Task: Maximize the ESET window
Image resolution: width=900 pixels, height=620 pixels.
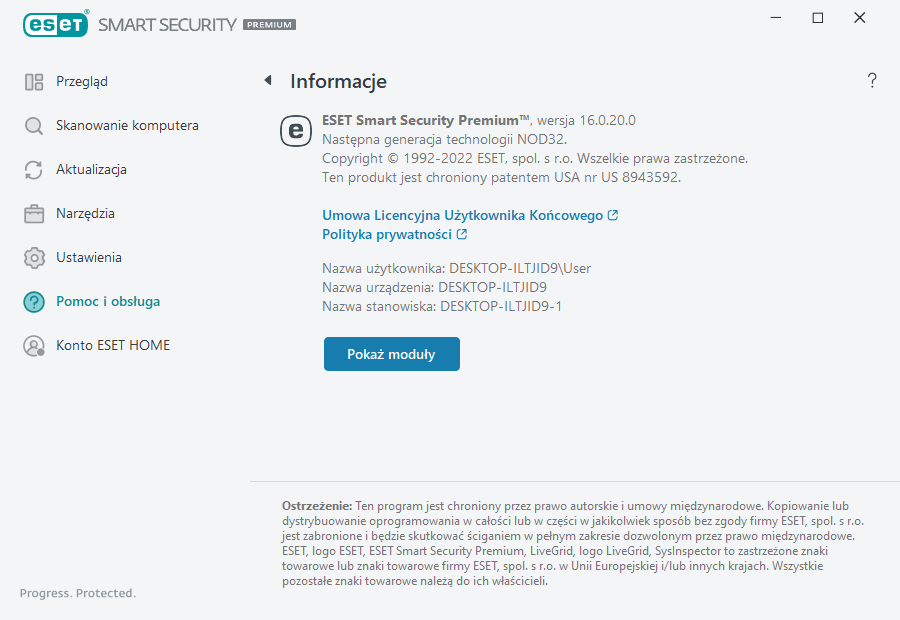Action: tap(818, 18)
